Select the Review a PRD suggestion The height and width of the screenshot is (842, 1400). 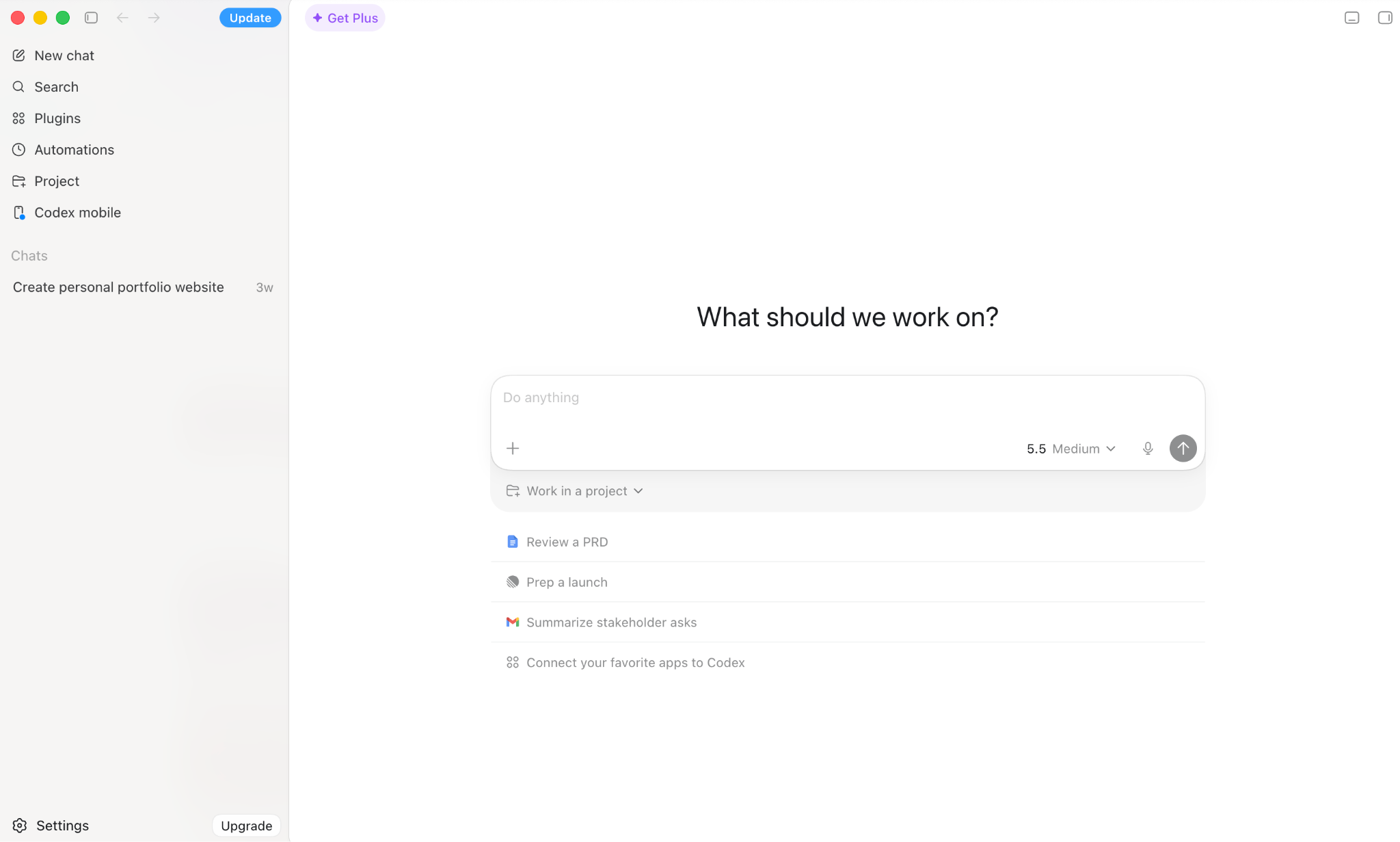848,542
